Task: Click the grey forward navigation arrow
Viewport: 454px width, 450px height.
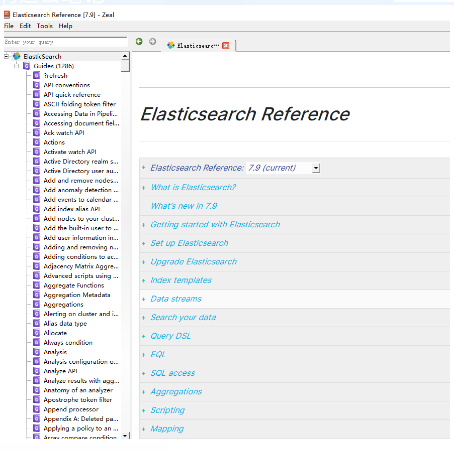Action: click(152, 42)
